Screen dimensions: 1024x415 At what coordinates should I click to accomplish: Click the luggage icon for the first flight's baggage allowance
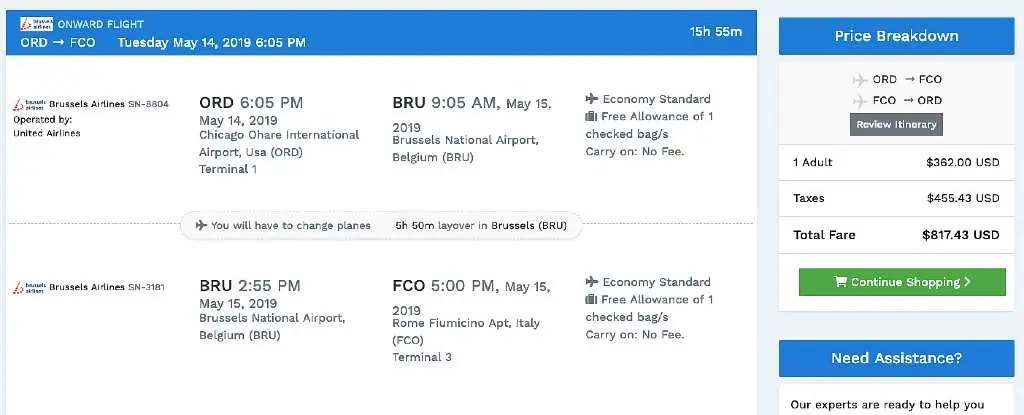point(592,117)
